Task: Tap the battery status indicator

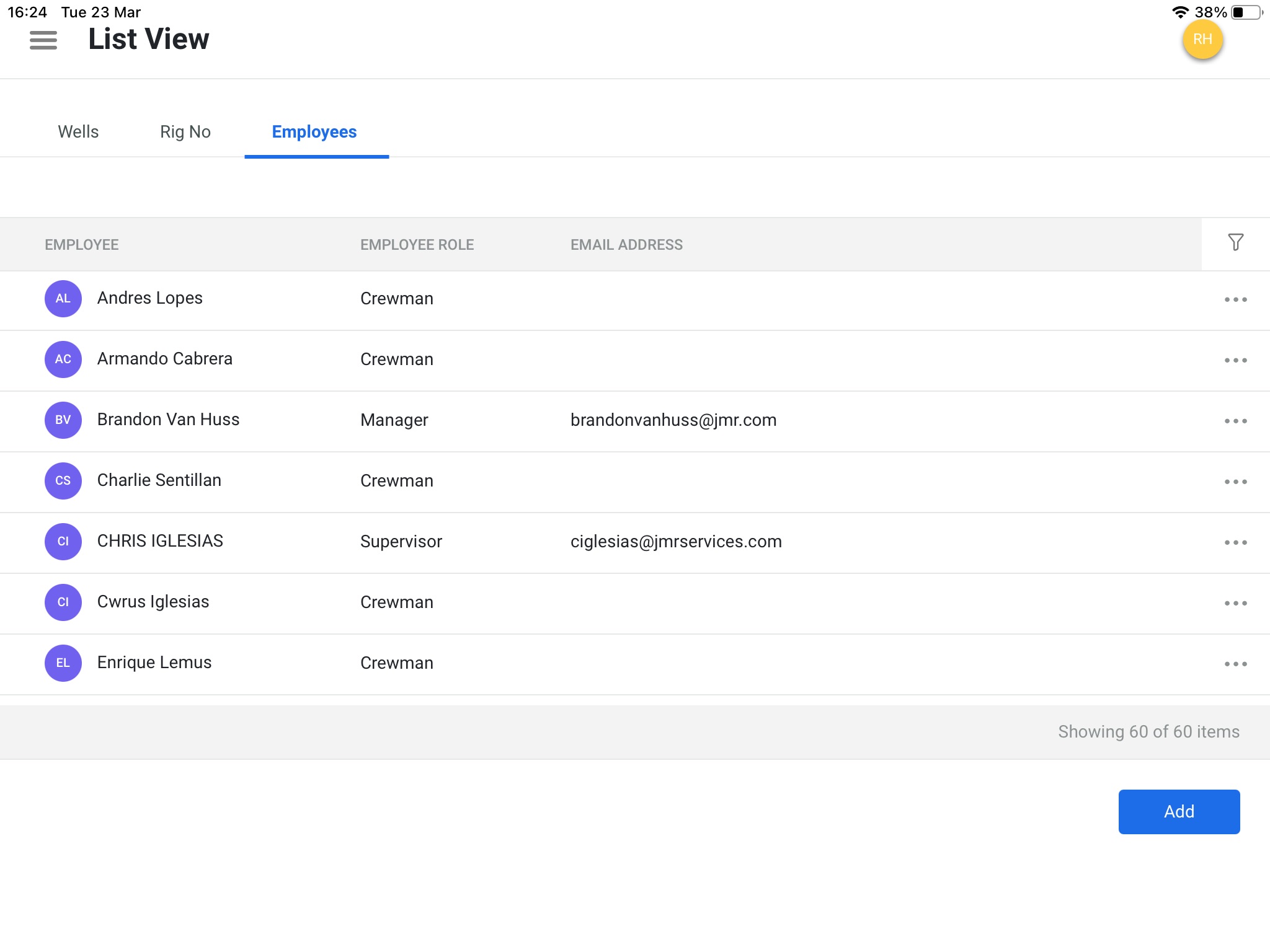Action: click(x=1247, y=12)
